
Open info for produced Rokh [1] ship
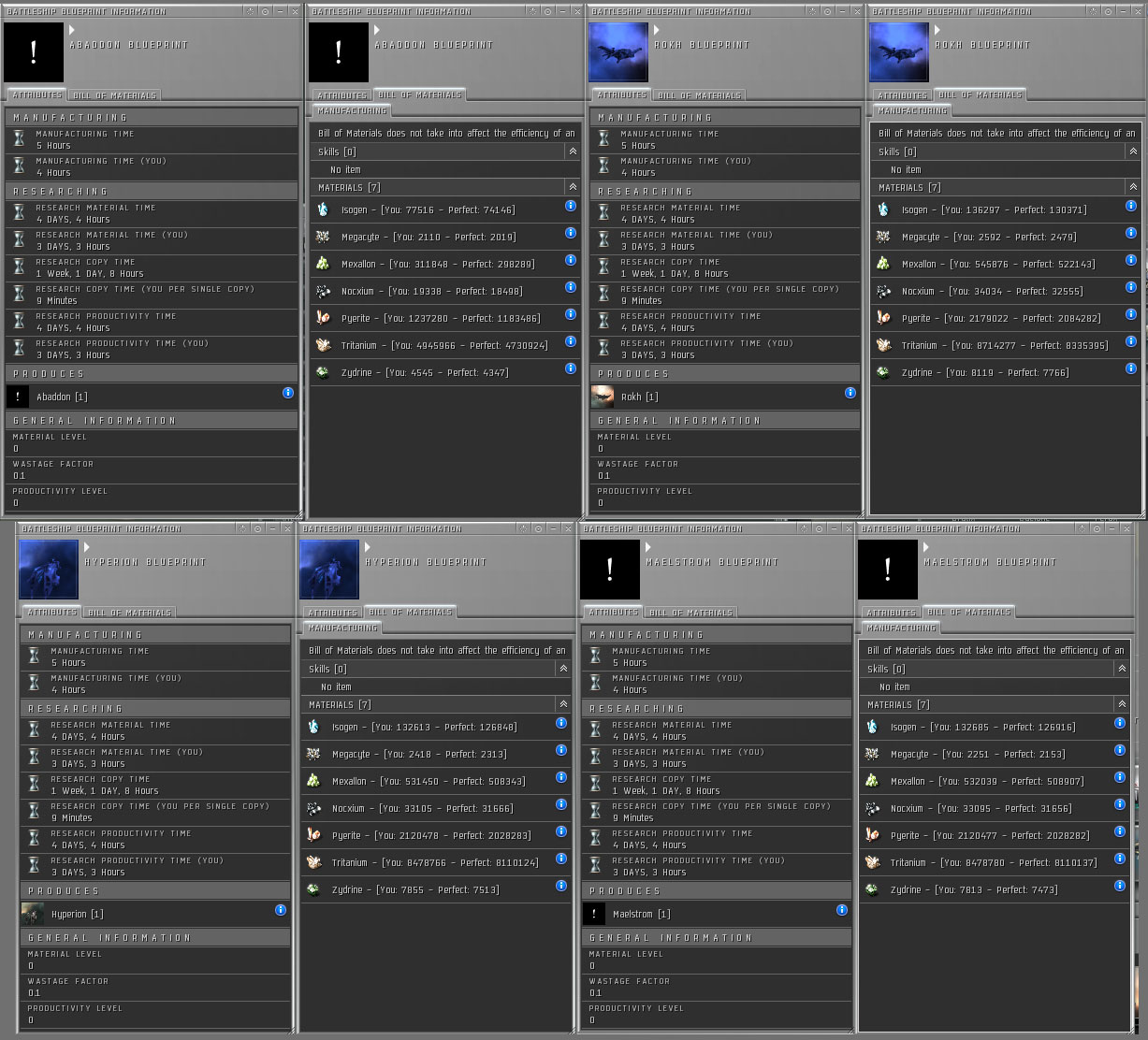tap(850, 393)
